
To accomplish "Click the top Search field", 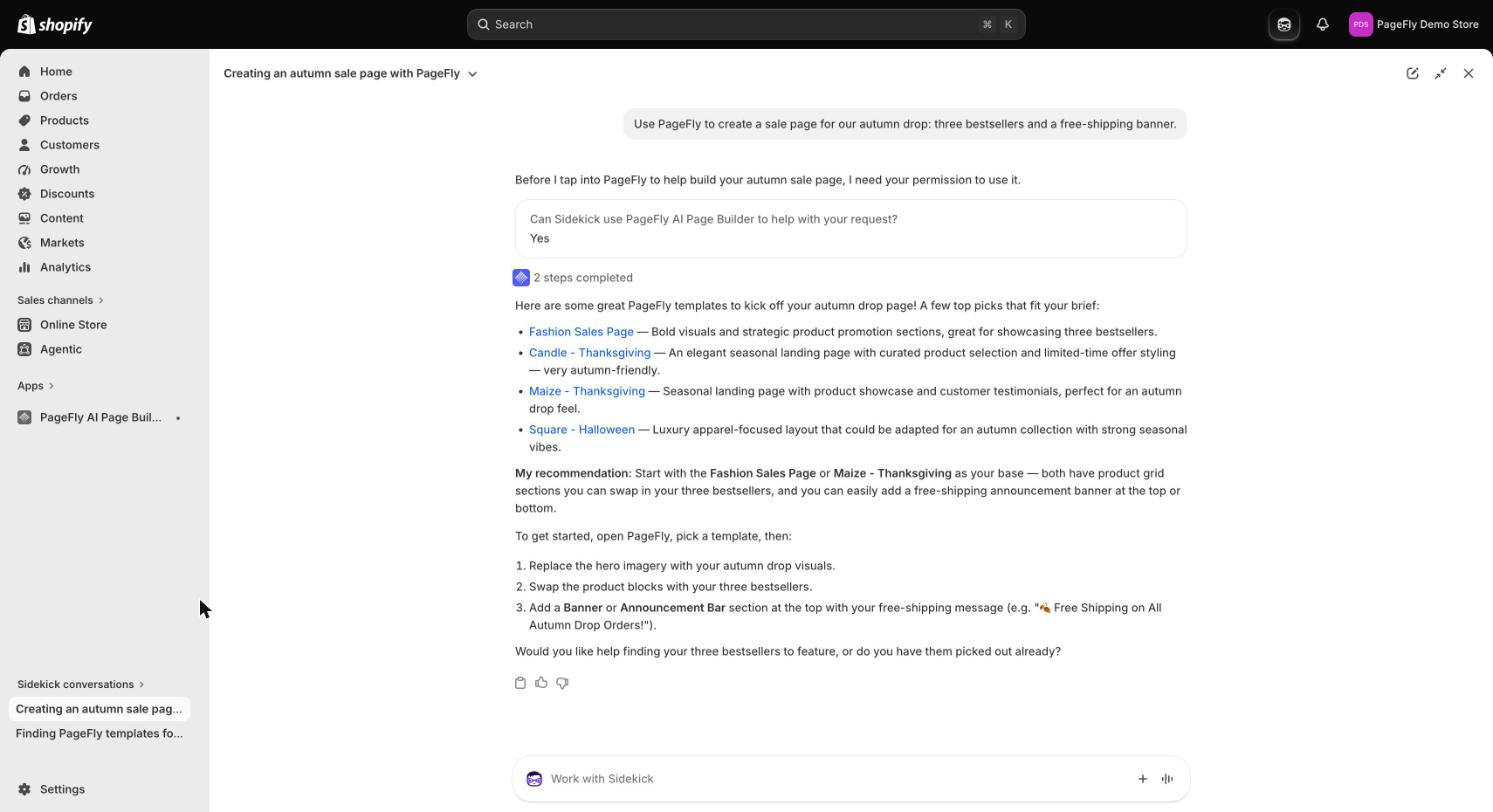I will pos(746,24).
